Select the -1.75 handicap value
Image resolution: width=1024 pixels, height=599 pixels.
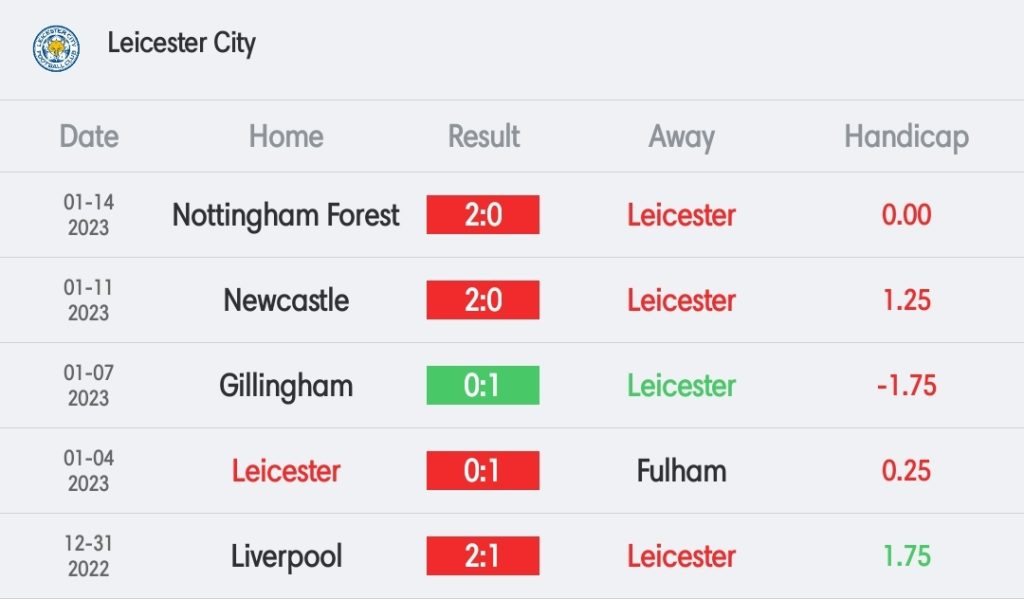906,385
